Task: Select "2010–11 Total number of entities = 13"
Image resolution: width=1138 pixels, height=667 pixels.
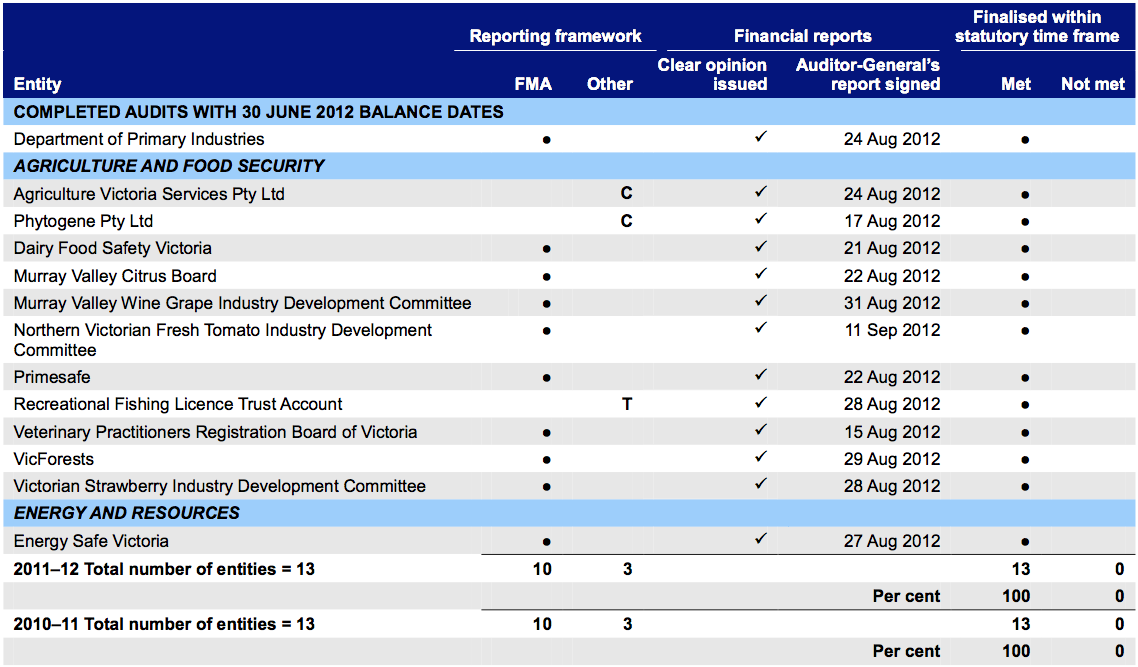Action: [x=164, y=625]
